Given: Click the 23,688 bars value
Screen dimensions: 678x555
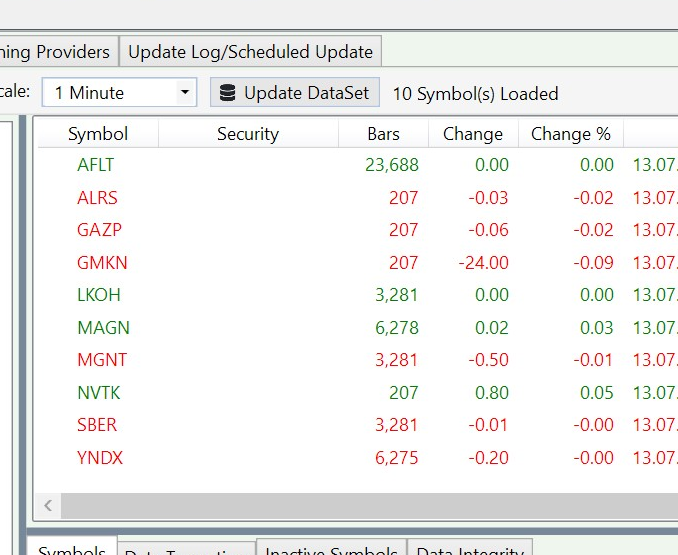Looking at the screenshot, I should (x=392, y=165).
